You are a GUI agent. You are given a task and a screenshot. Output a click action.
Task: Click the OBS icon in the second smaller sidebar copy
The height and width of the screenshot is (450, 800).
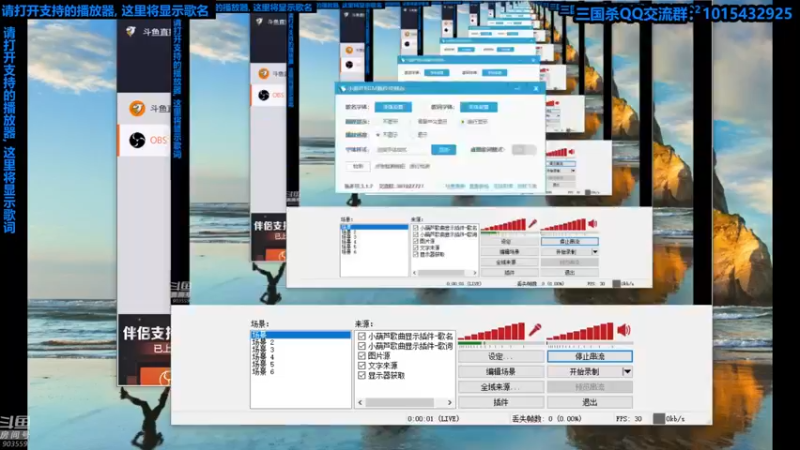(263, 95)
